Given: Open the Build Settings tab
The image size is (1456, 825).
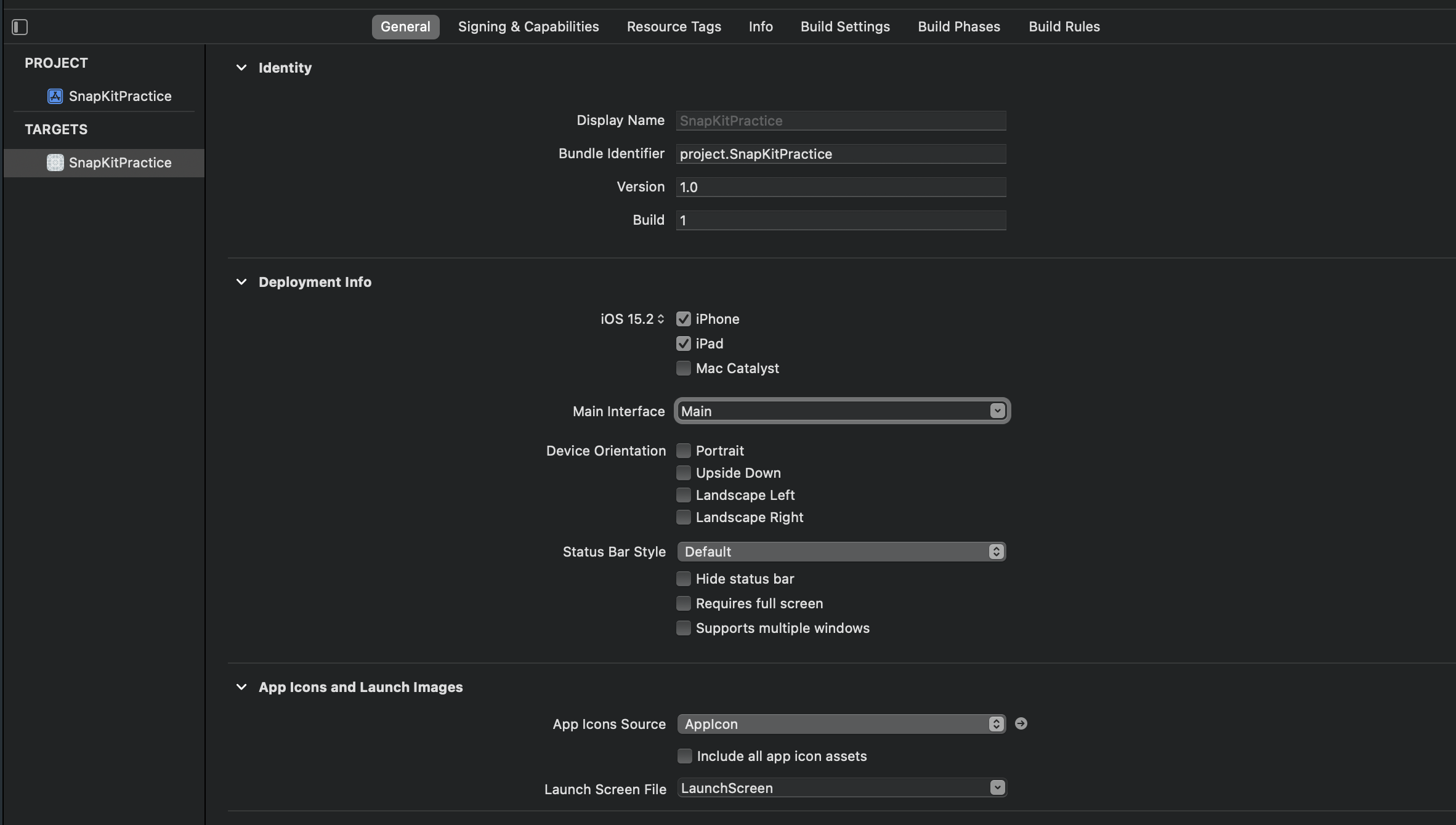Looking at the screenshot, I should pos(844,26).
